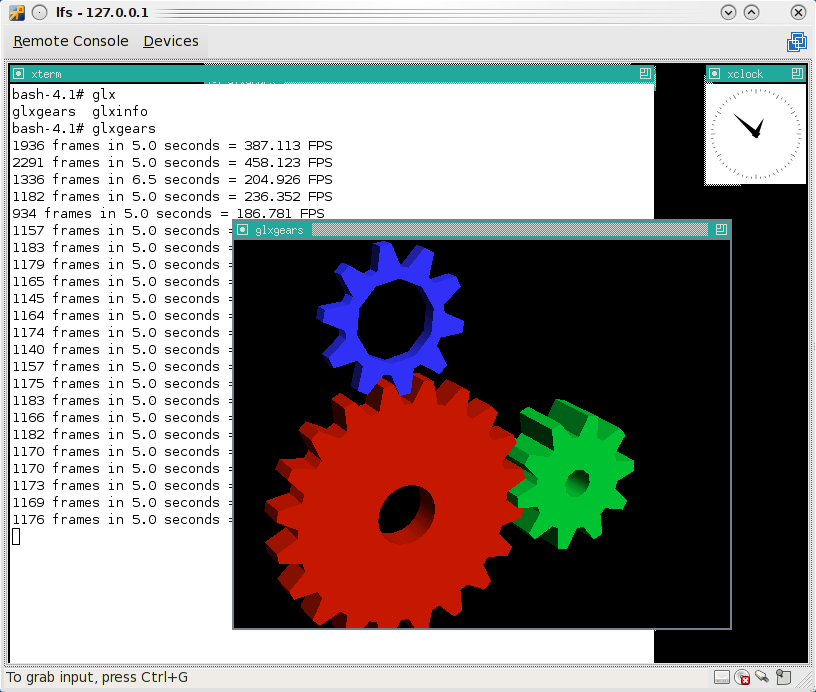Viewport: 816px width, 692px height.
Task: Click the xterm title bar resize icon
Action: [x=645, y=73]
